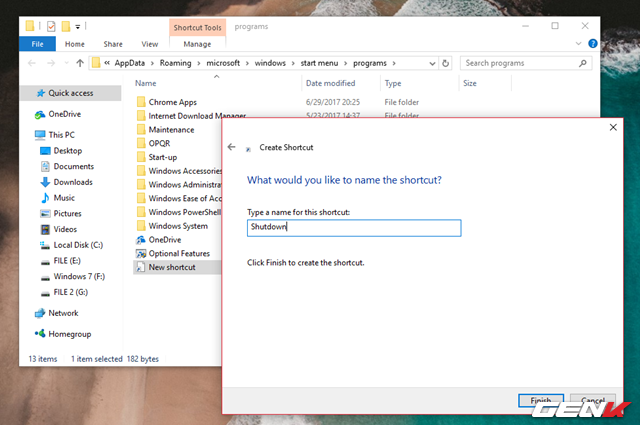Sort by the Name column header
The image size is (640, 425).
pyautogui.click(x=145, y=83)
